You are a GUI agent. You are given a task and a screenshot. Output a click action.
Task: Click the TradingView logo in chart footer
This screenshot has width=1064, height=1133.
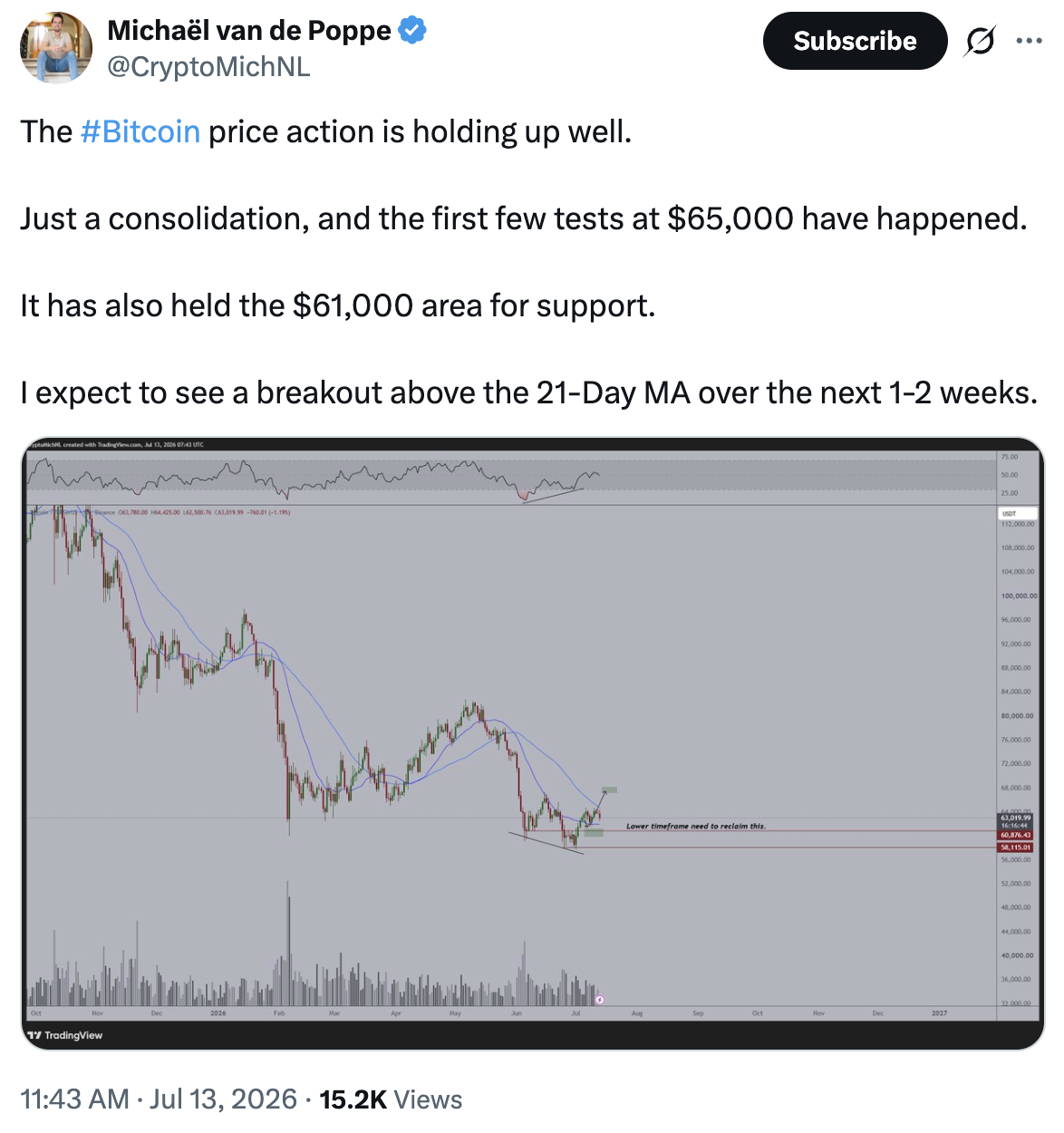(65, 1035)
